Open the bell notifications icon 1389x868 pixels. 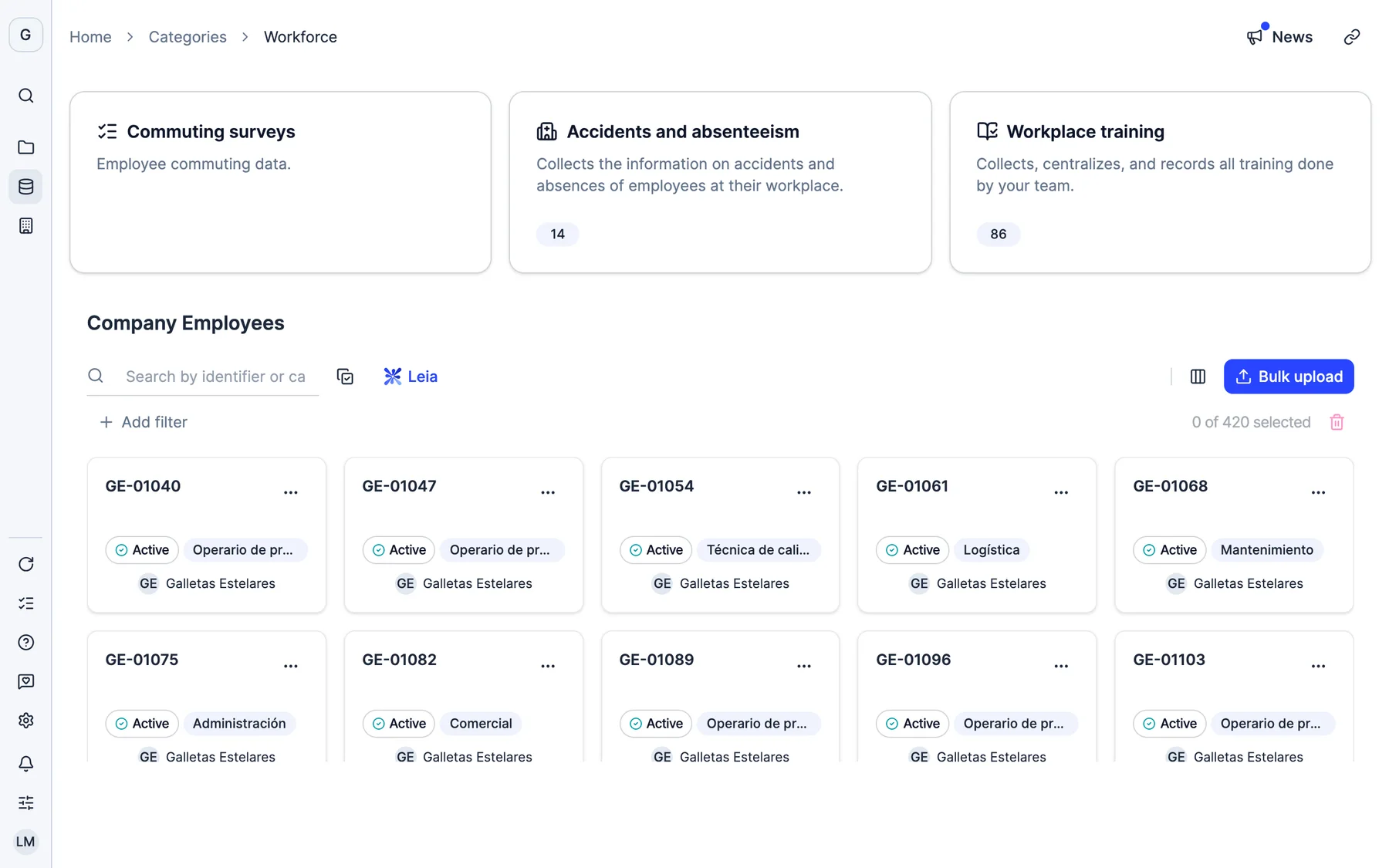[x=25, y=763]
